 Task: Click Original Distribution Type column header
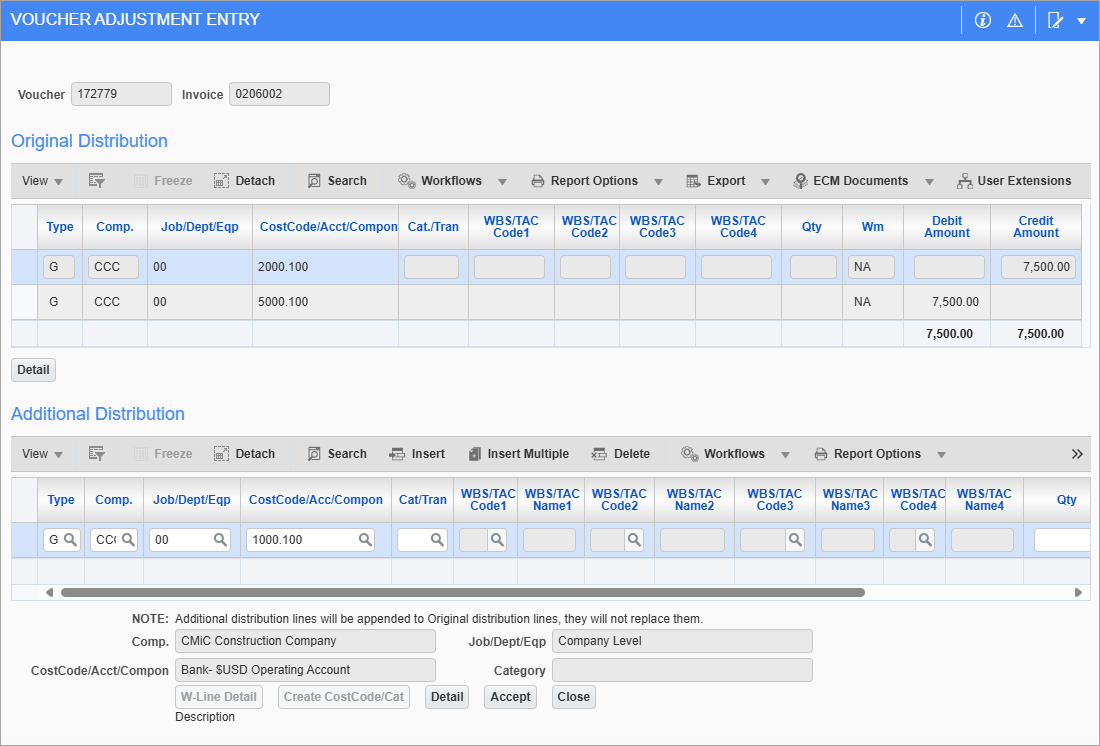coord(60,227)
